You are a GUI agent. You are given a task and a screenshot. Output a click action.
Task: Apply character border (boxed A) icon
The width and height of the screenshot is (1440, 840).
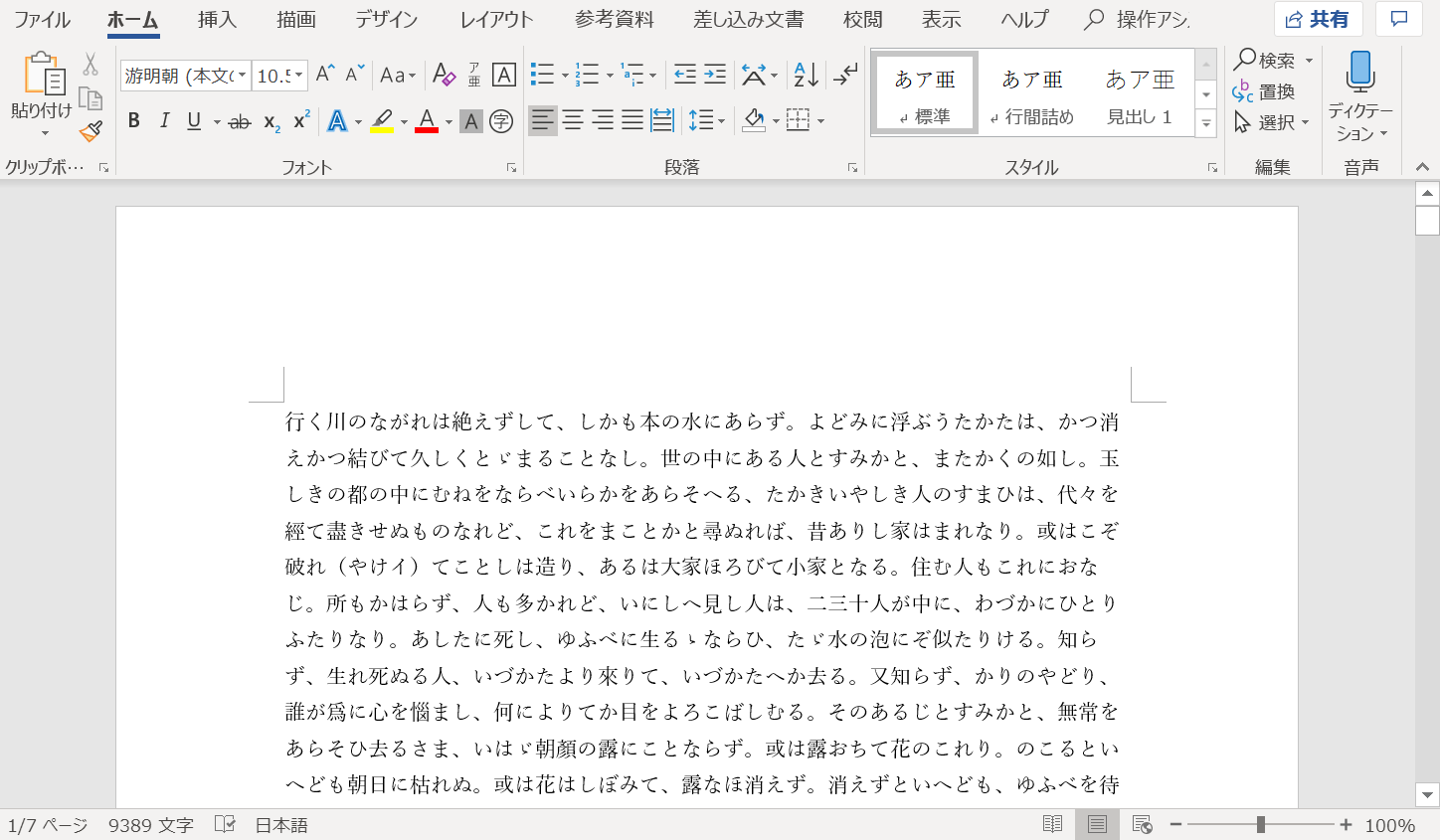pos(504,75)
